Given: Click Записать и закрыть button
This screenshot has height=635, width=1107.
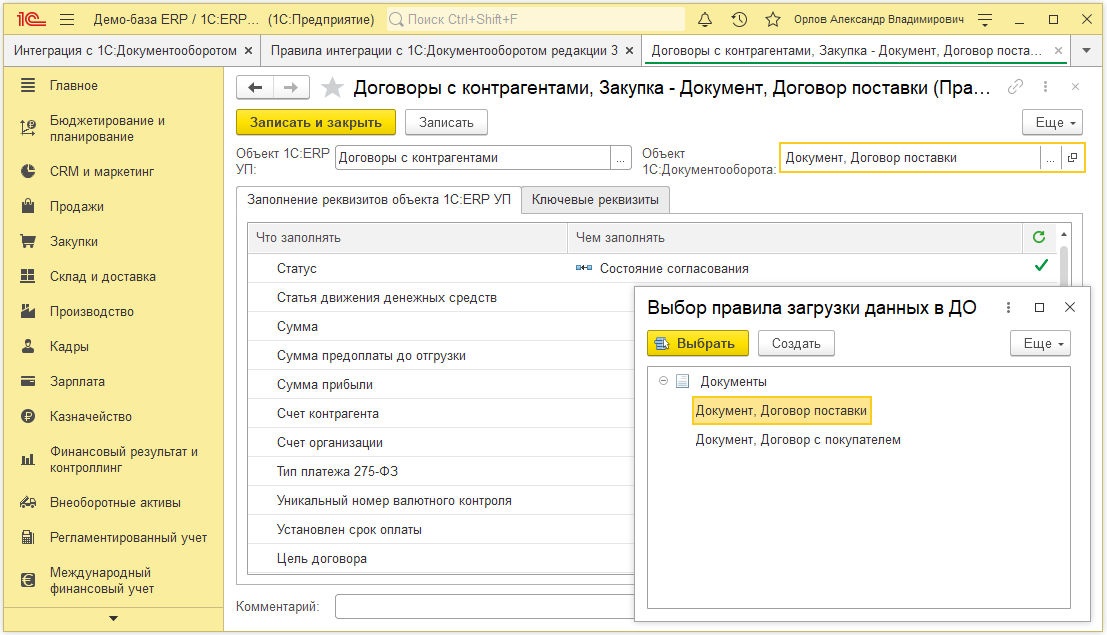Looking at the screenshot, I should coord(316,122).
